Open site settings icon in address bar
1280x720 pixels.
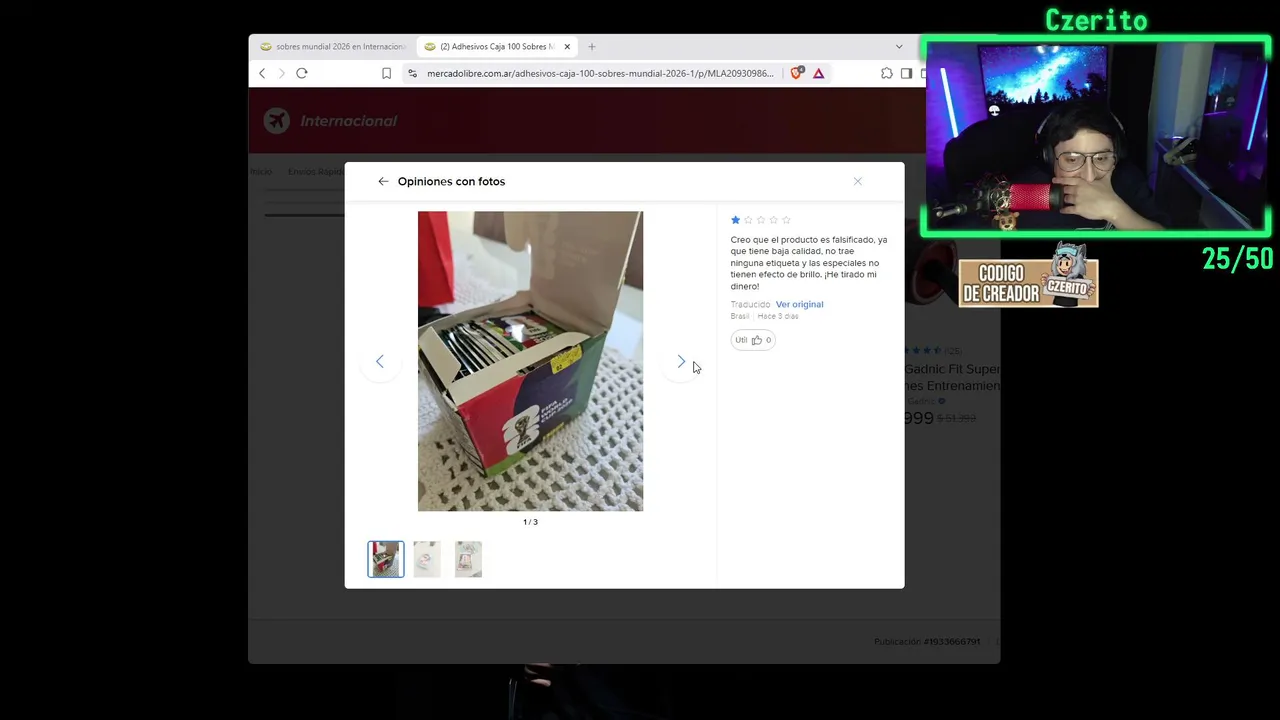[x=411, y=73]
